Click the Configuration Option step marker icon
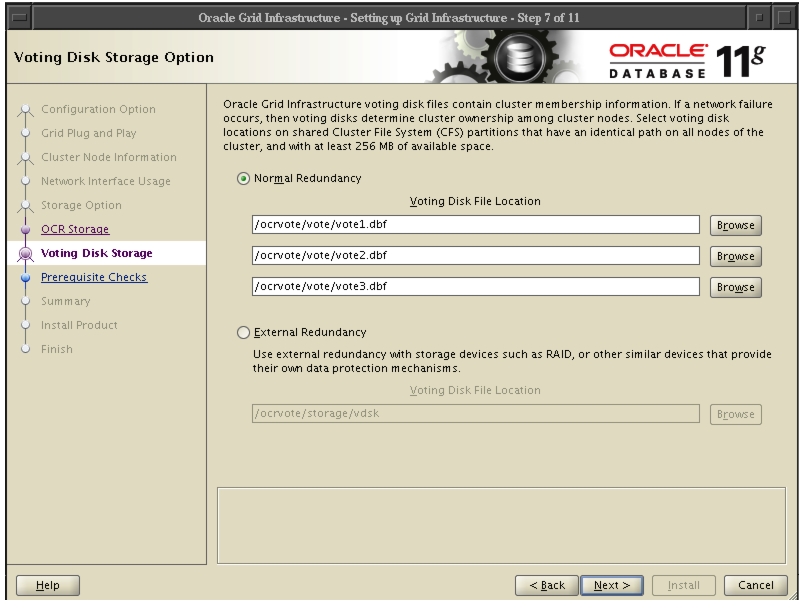The height and width of the screenshot is (613, 802). [x=26, y=110]
